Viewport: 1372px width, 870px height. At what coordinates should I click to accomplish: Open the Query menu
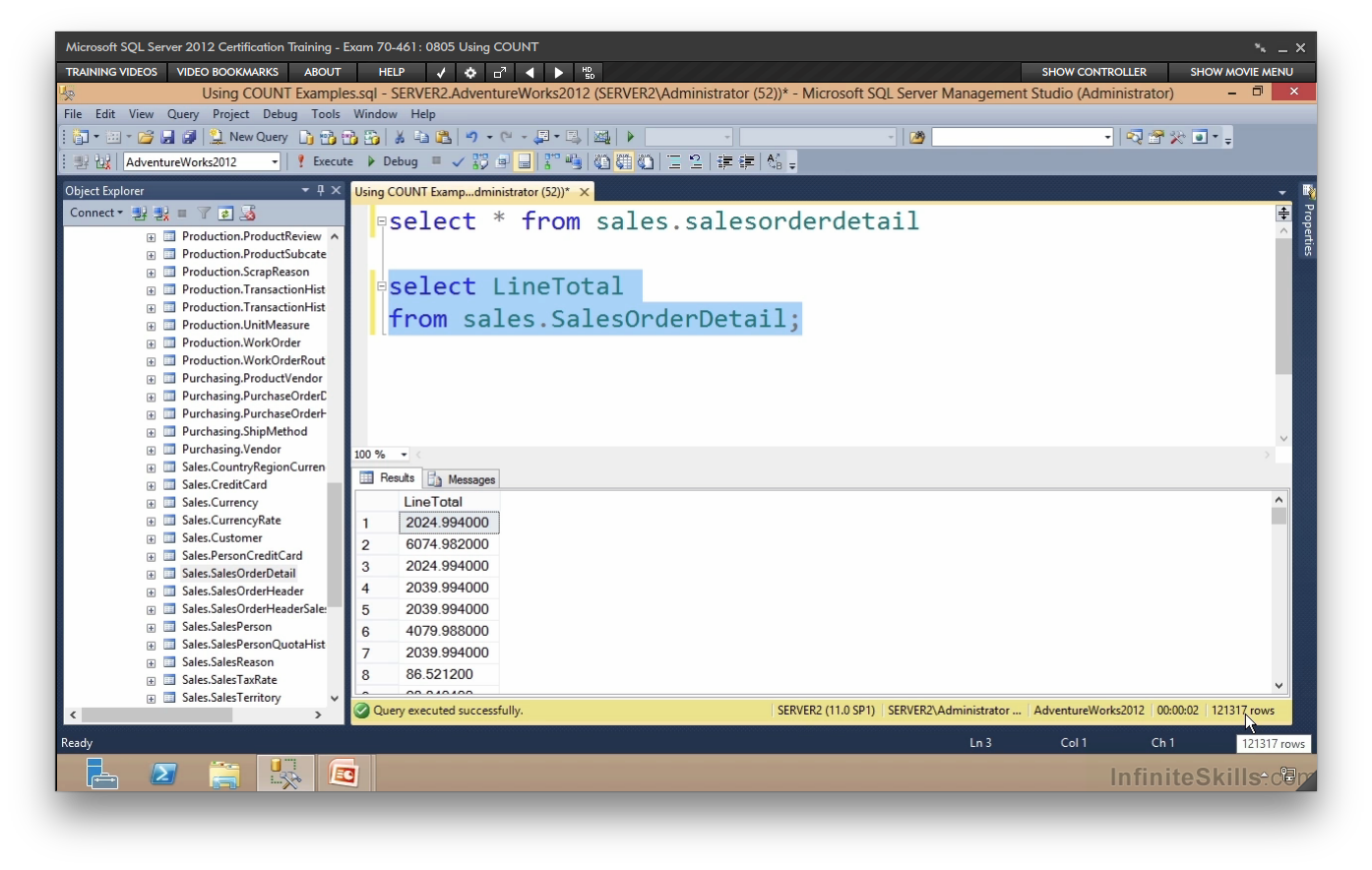point(183,114)
